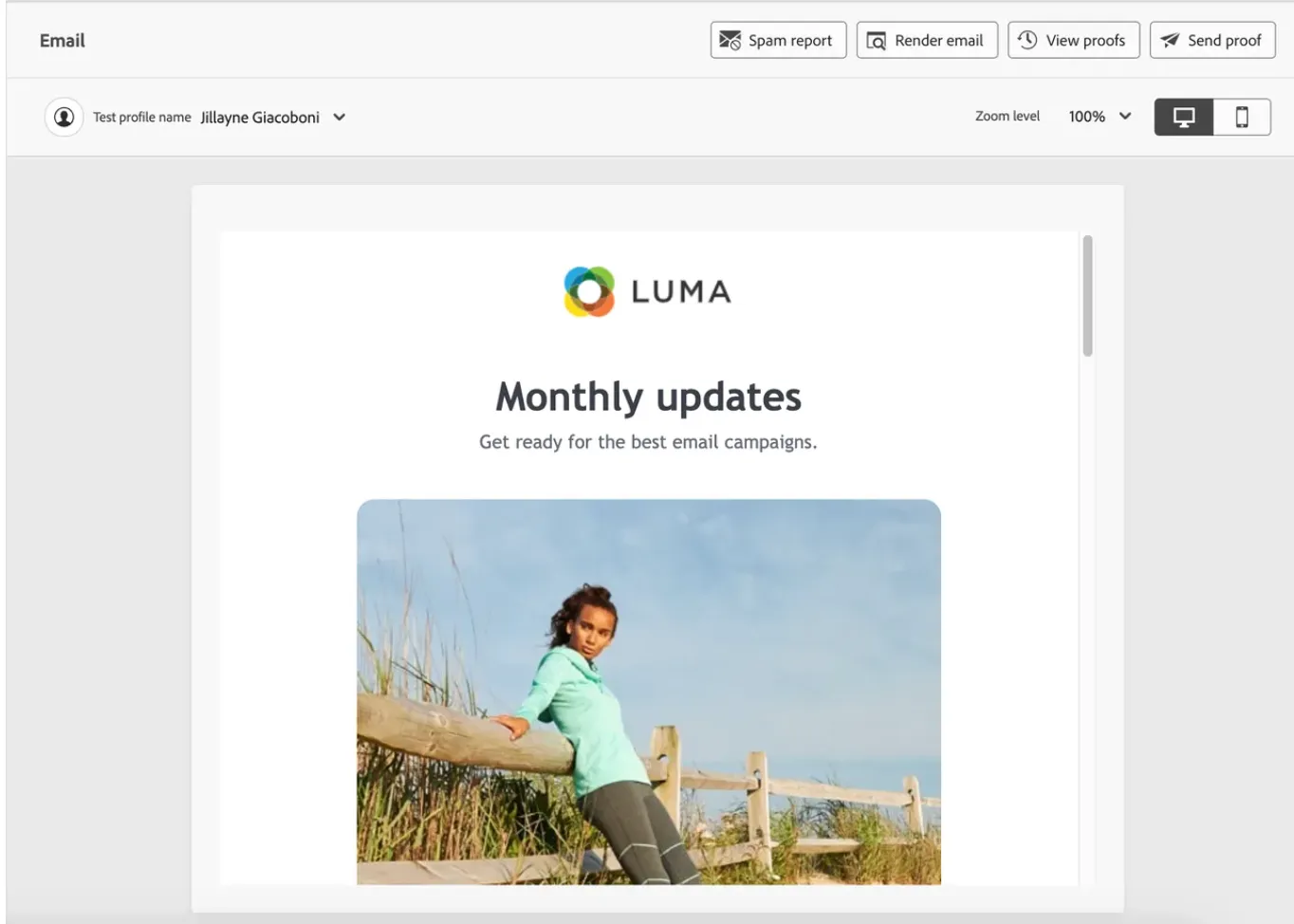1294x924 pixels.
Task: Switch to desktop preview mode
Action: coord(1183,117)
